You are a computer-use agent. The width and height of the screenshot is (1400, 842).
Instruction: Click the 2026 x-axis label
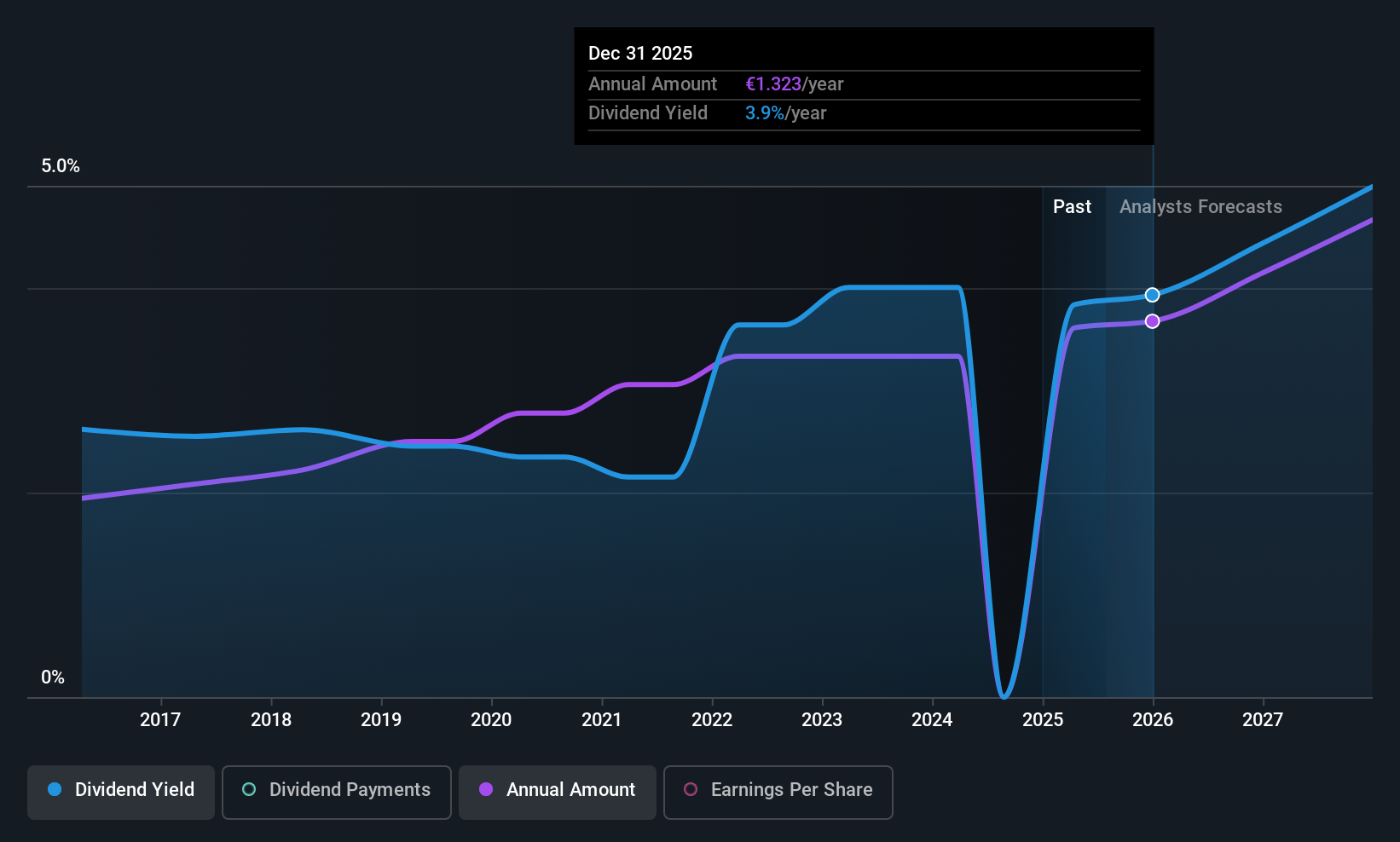[1153, 719]
